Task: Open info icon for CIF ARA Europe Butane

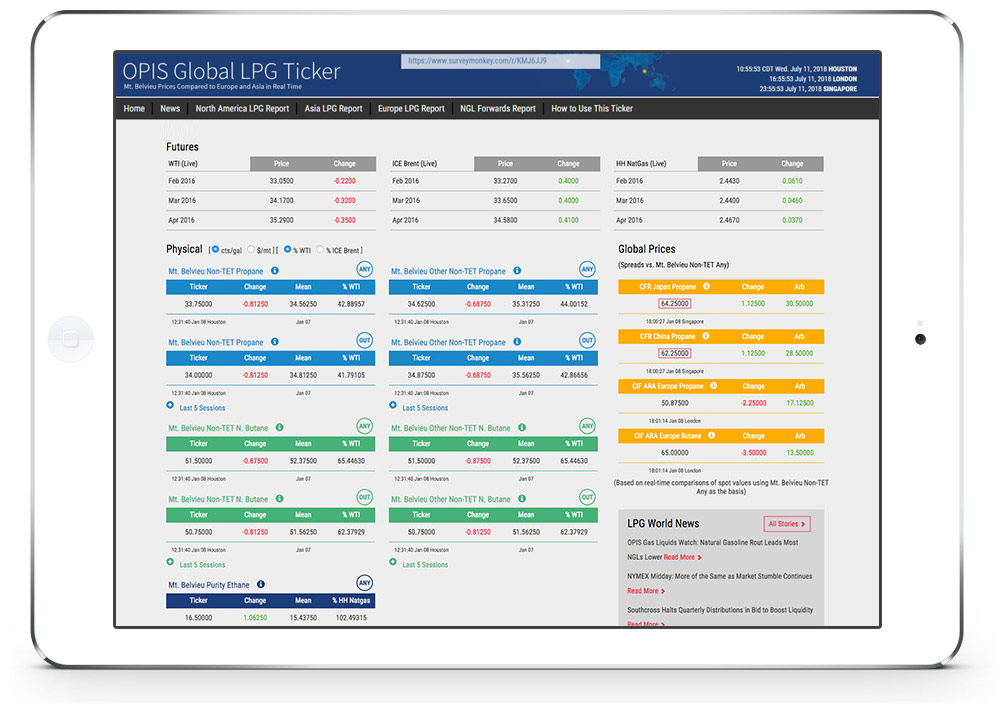Action: pyautogui.click(x=709, y=436)
